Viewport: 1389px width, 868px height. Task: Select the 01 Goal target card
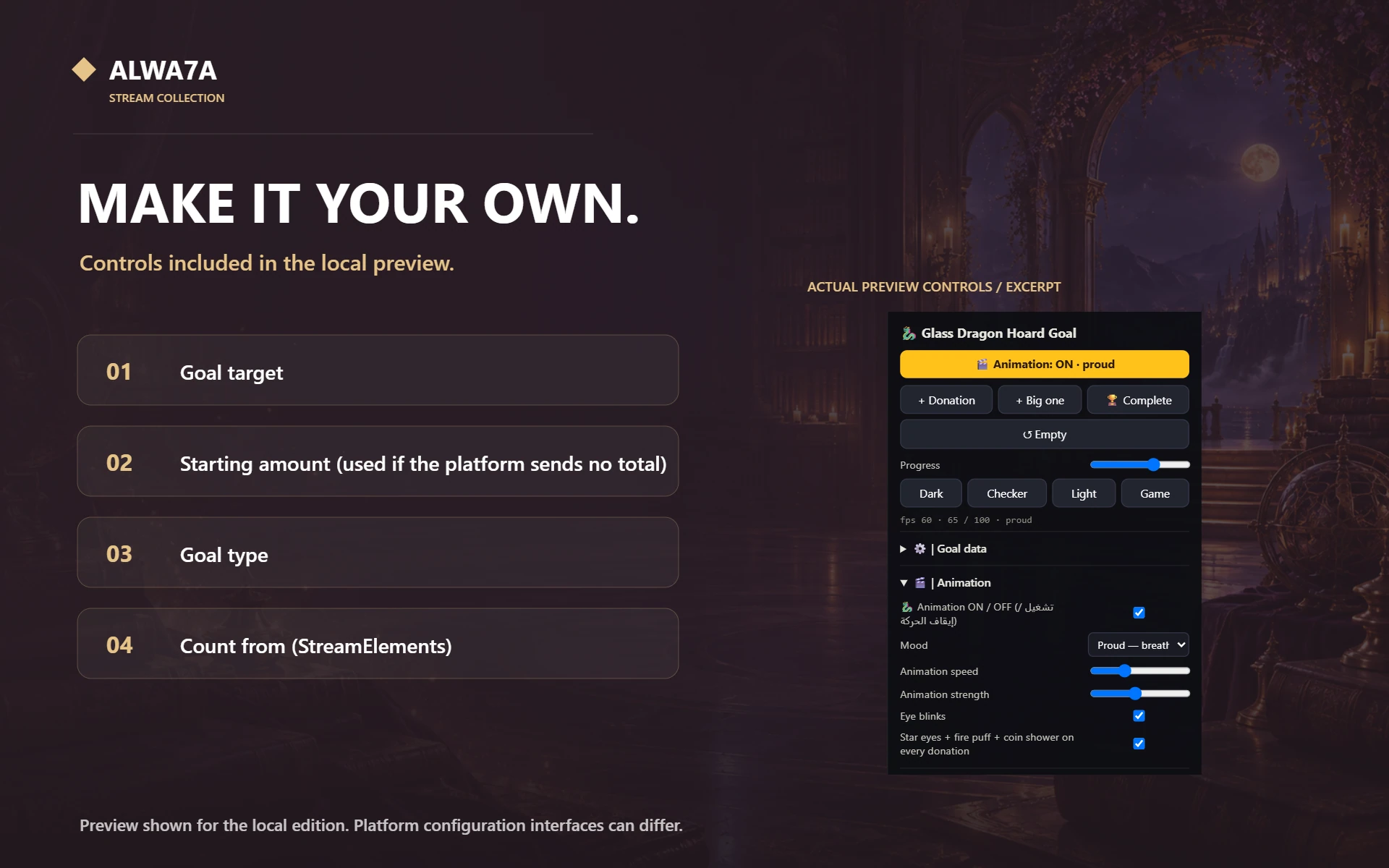coord(378,370)
